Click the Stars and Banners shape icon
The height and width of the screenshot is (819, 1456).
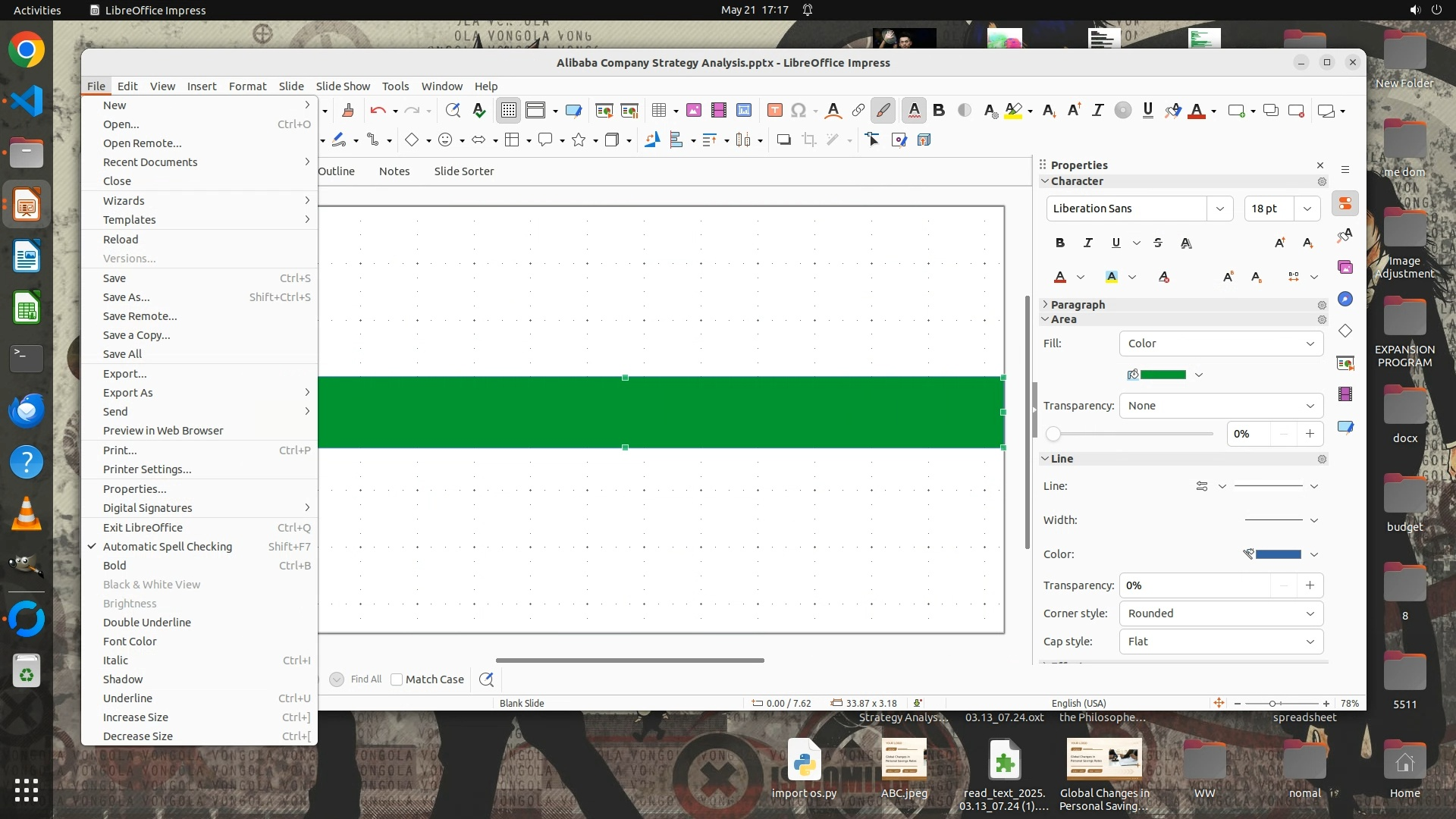[x=579, y=140]
